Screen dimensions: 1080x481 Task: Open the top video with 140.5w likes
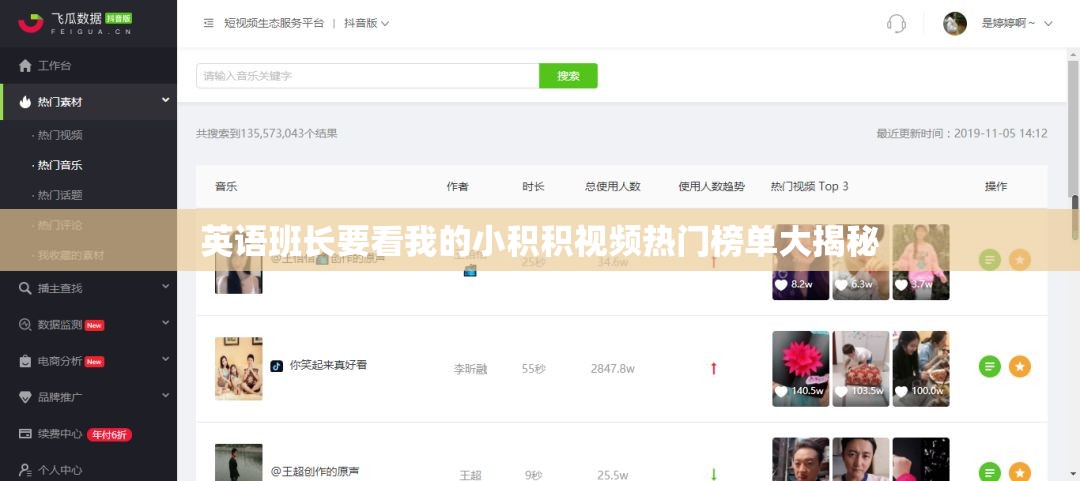(x=800, y=369)
